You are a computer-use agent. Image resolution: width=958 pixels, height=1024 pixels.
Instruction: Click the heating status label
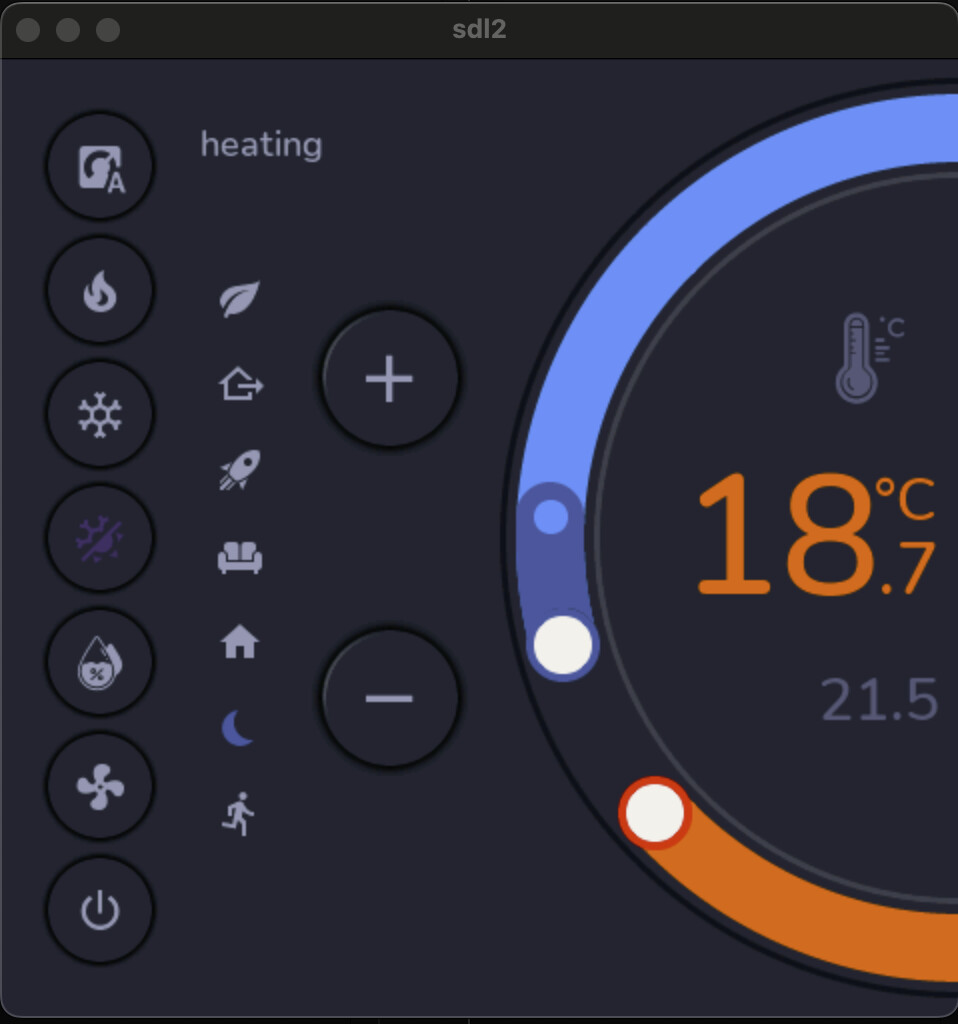click(x=261, y=145)
